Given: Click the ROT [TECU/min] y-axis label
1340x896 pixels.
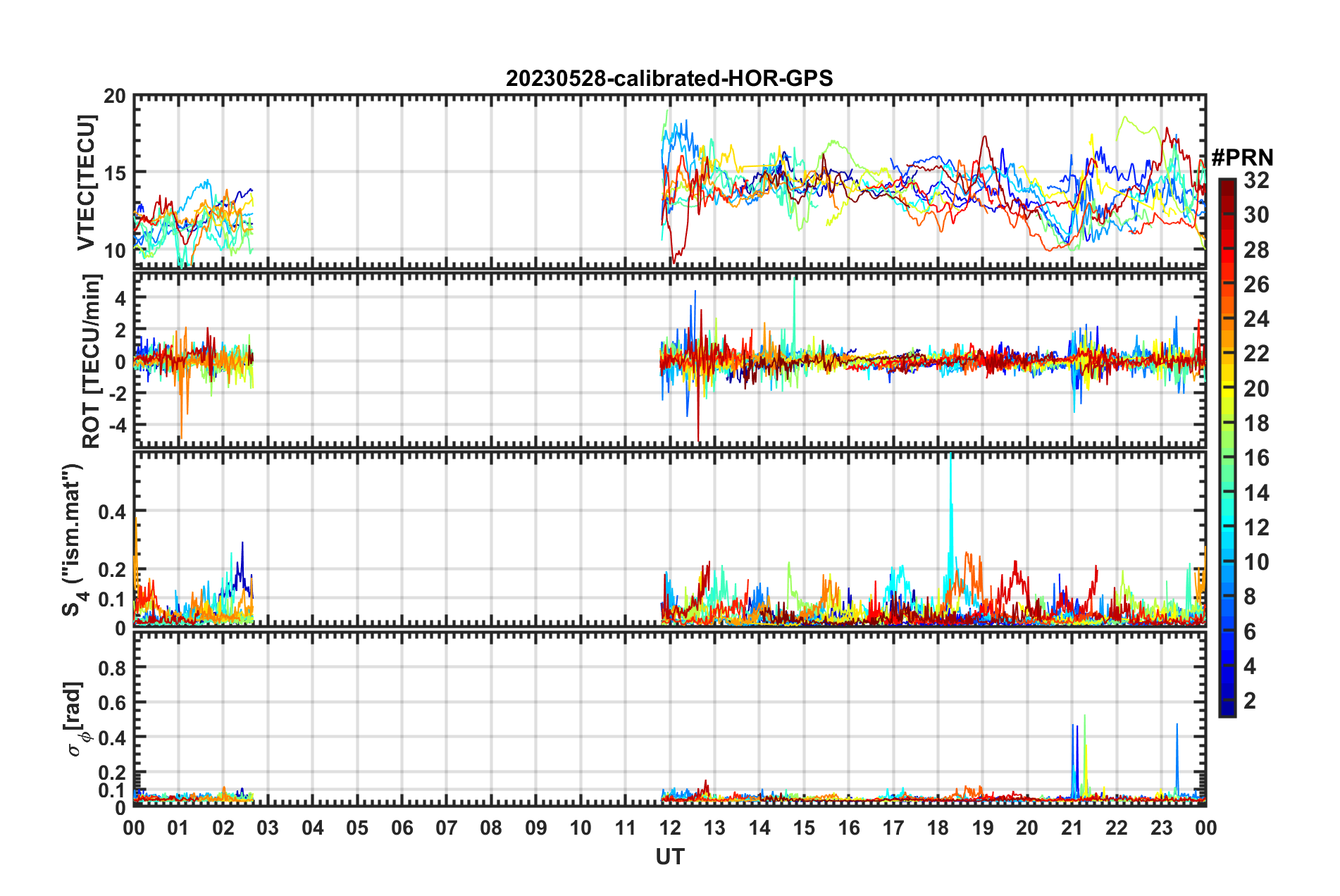Looking at the screenshot, I should [92, 361].
